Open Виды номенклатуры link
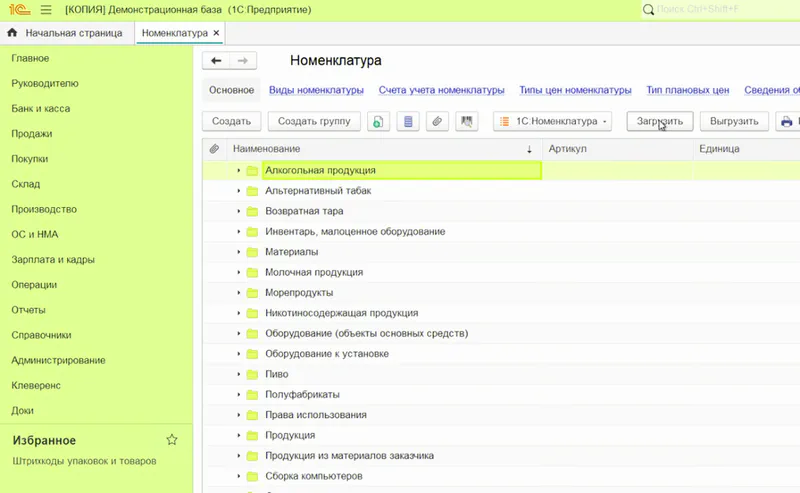The width and height of the screenshot is (800, 493). [316, 90]
